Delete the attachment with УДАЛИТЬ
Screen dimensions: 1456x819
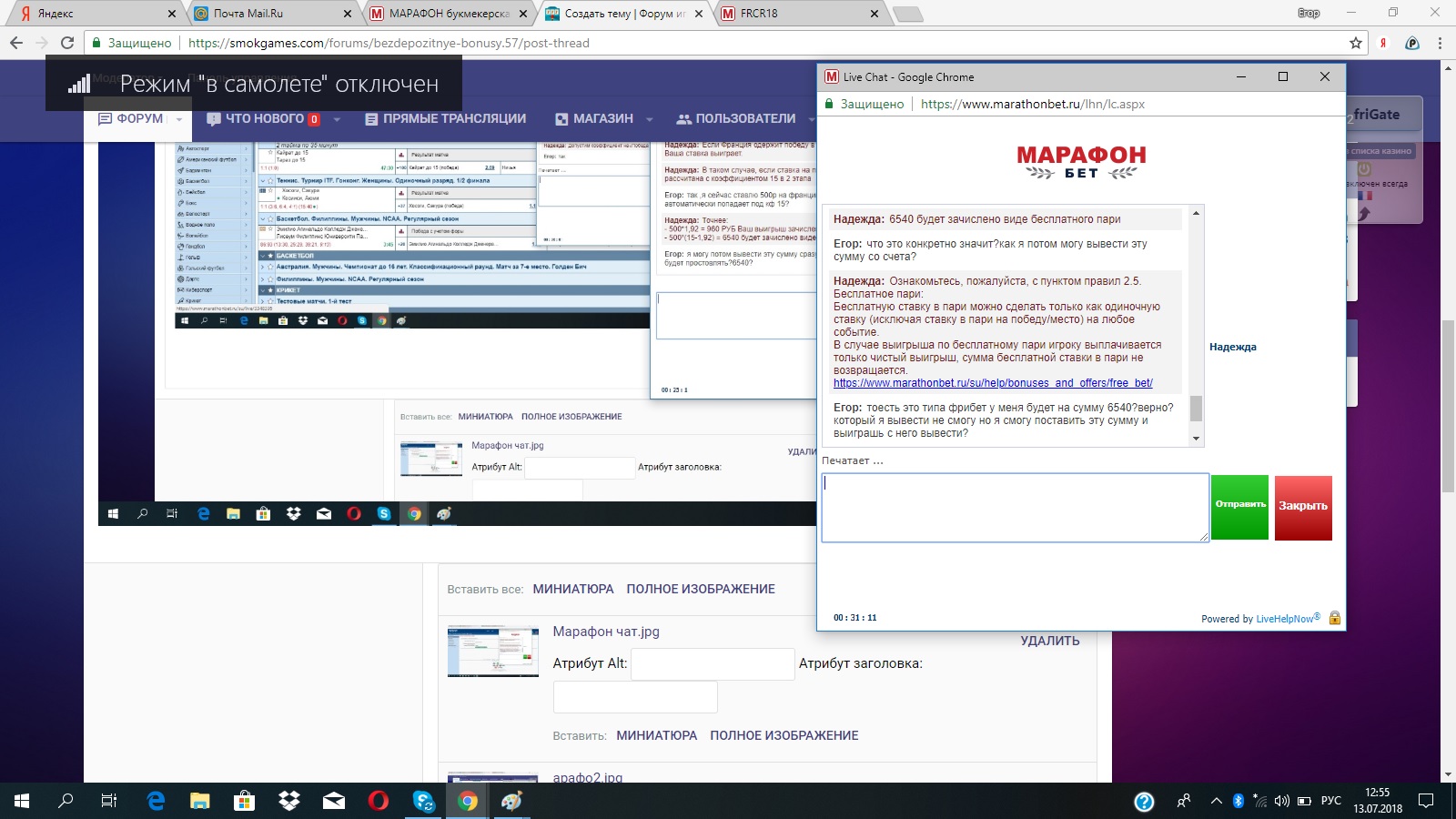[x=1050, y=641]
